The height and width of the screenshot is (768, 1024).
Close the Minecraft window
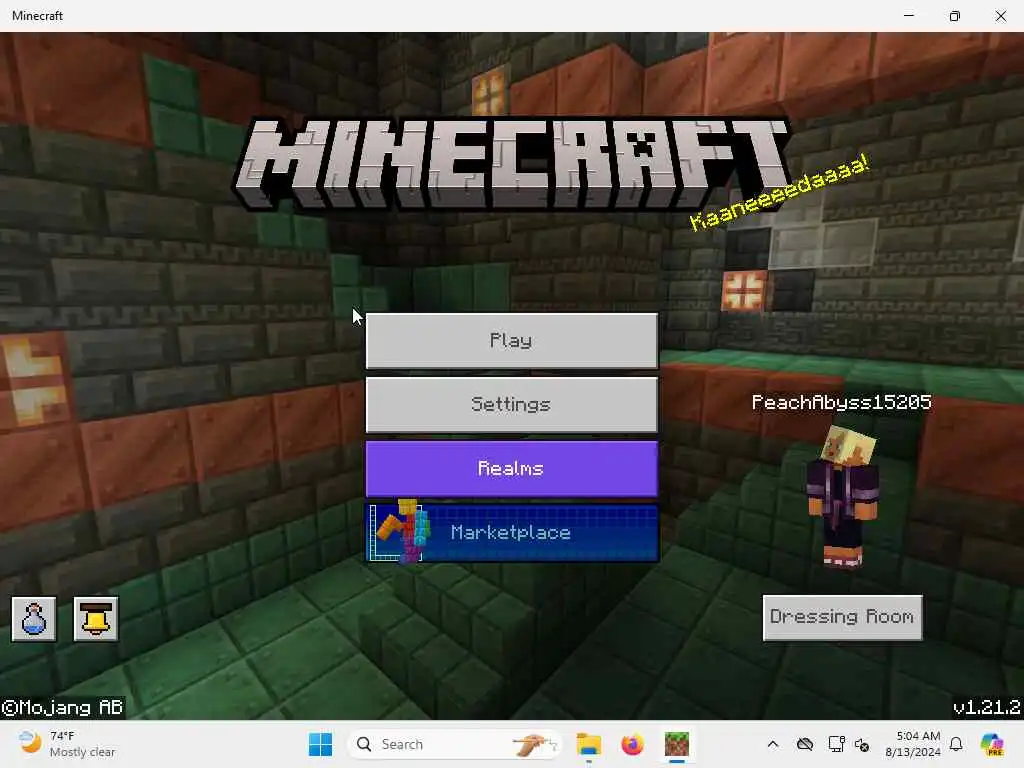click(x=1000, y=16)
